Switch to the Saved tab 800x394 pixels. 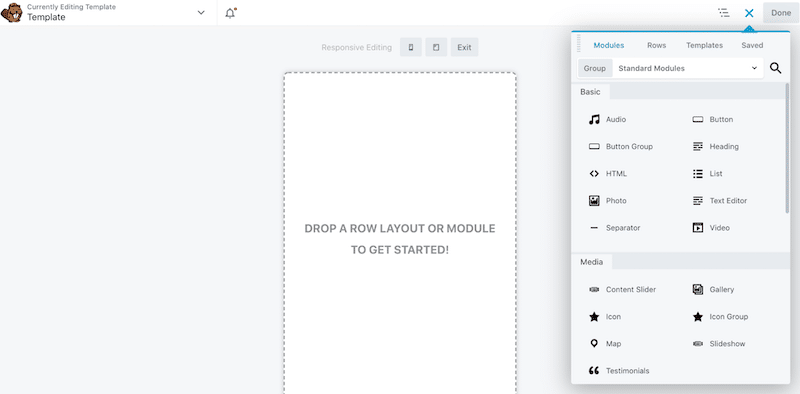[752, 45]
